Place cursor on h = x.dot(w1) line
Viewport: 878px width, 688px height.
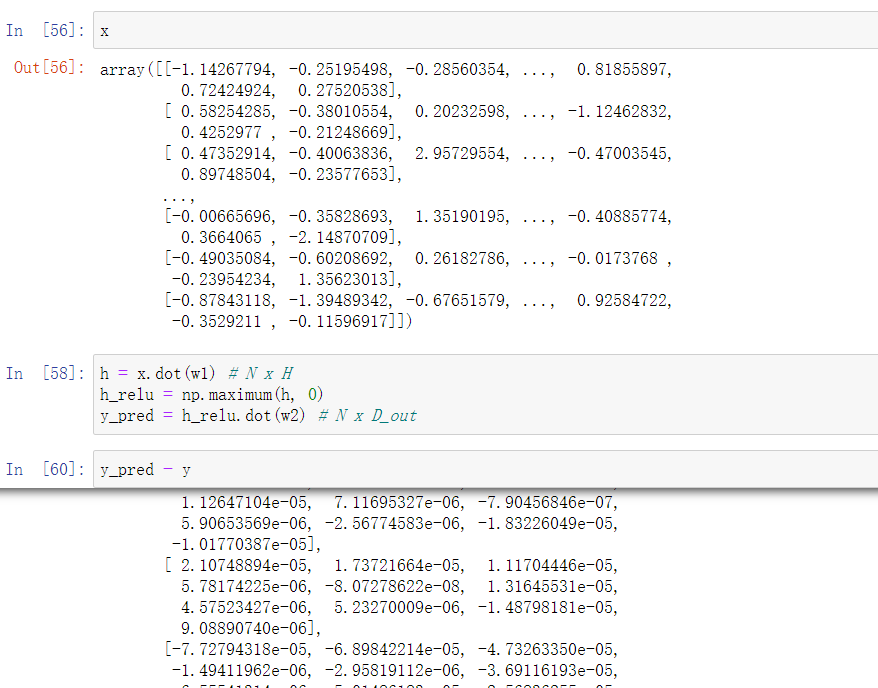[x=160, y=373]
